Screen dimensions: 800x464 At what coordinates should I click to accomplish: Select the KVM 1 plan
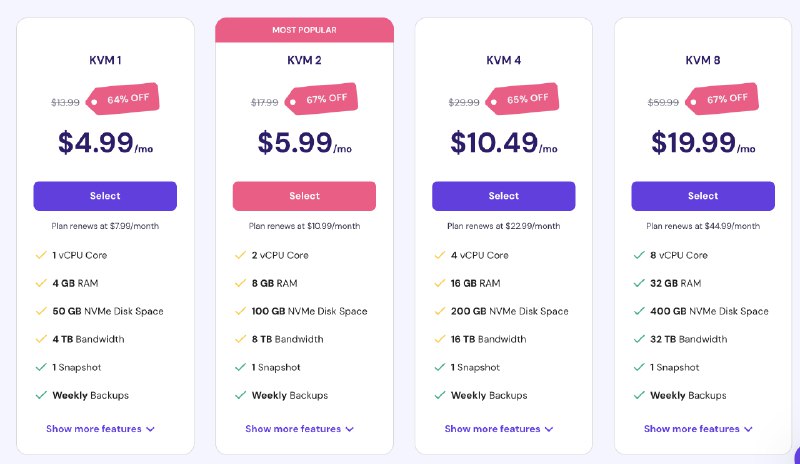pos(105,196)
